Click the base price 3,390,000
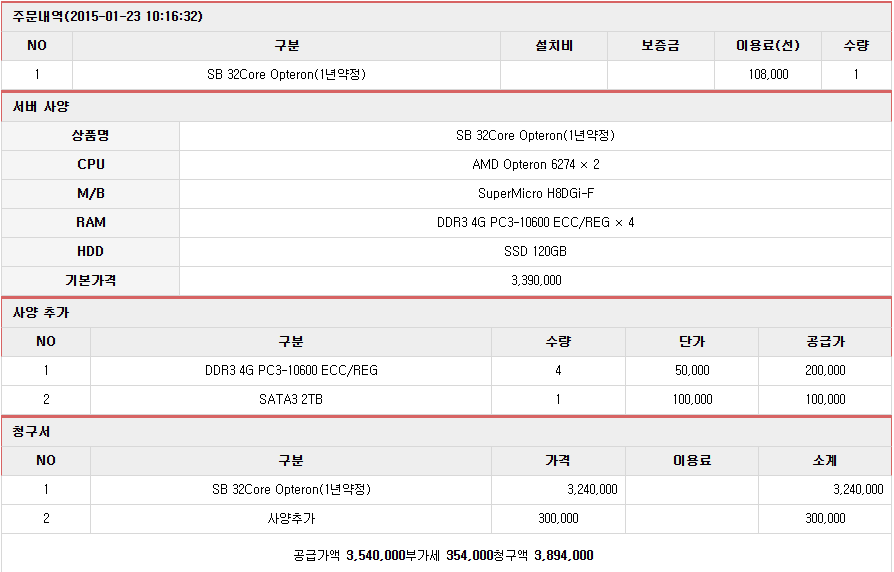The width and height of the screenshot is (894, 572). click(x=536, y=281)
